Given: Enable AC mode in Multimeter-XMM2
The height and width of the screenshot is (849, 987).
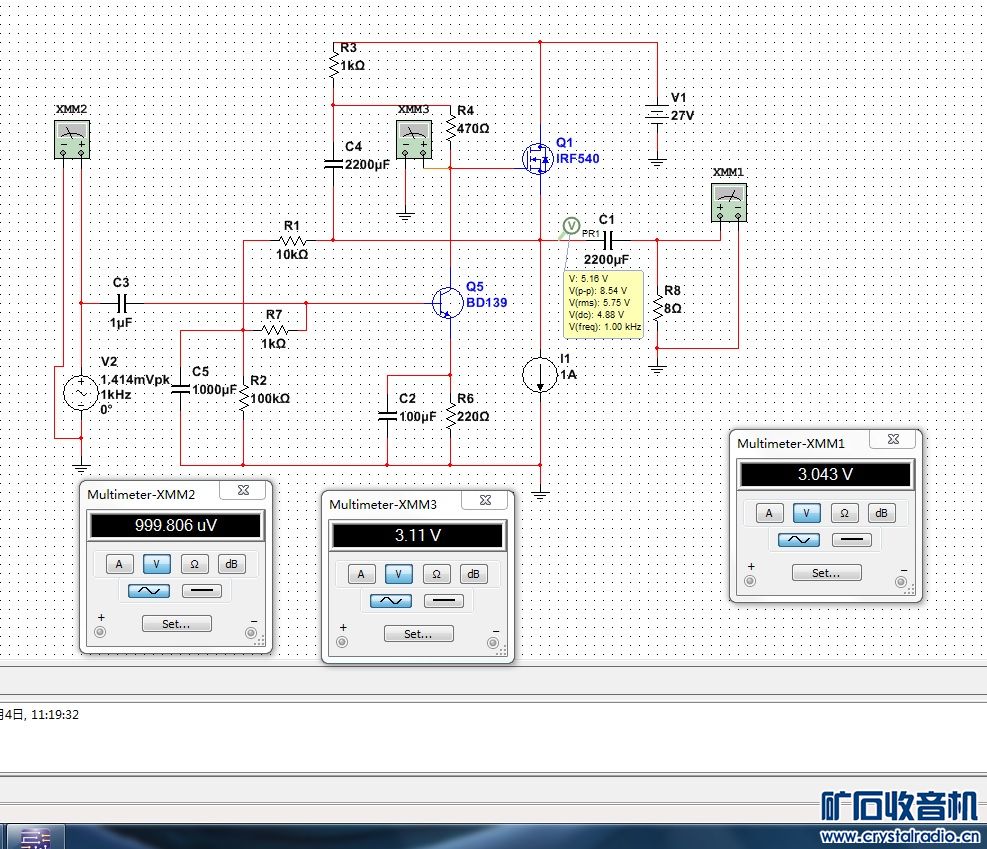Looking at the screenshot, I should (x=148, y=591).
